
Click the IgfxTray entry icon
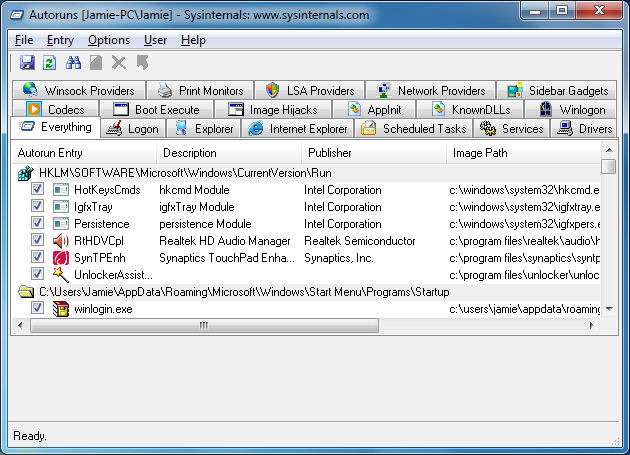point(61,207)
